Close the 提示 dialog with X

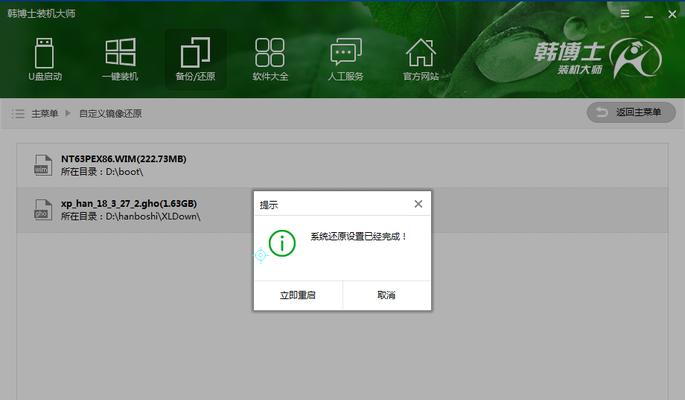(418, 204)
